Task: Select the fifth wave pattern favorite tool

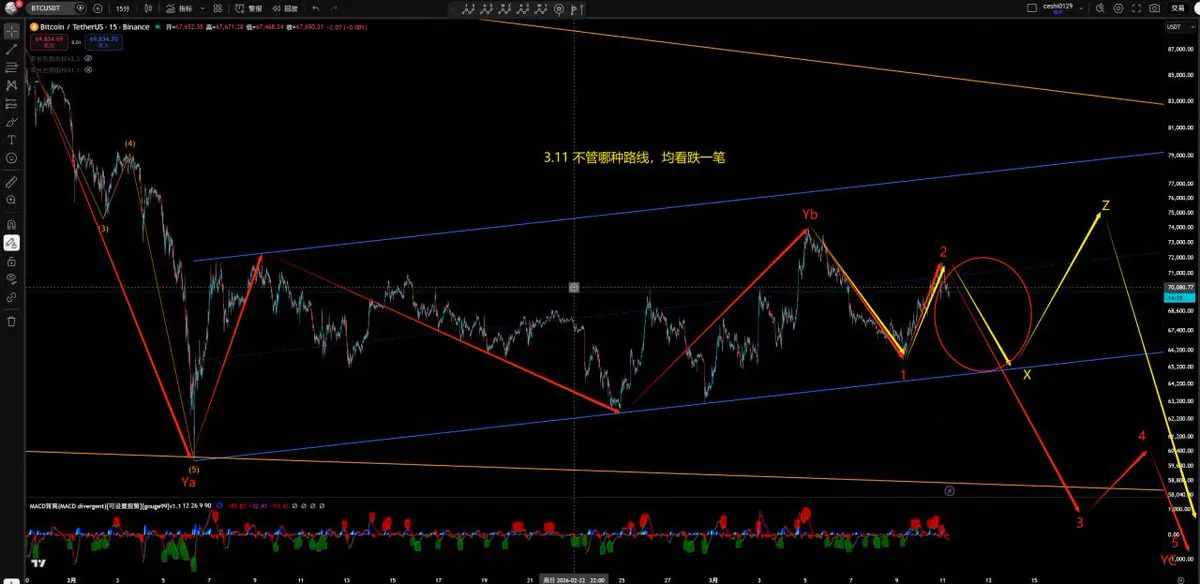Action: 541,8
